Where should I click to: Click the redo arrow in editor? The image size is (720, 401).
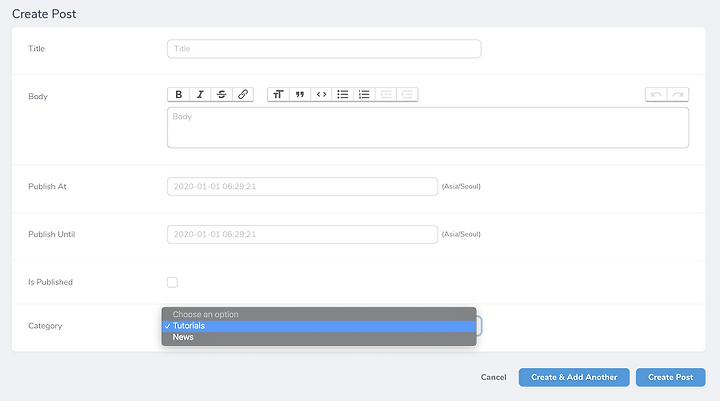(678, 95)
